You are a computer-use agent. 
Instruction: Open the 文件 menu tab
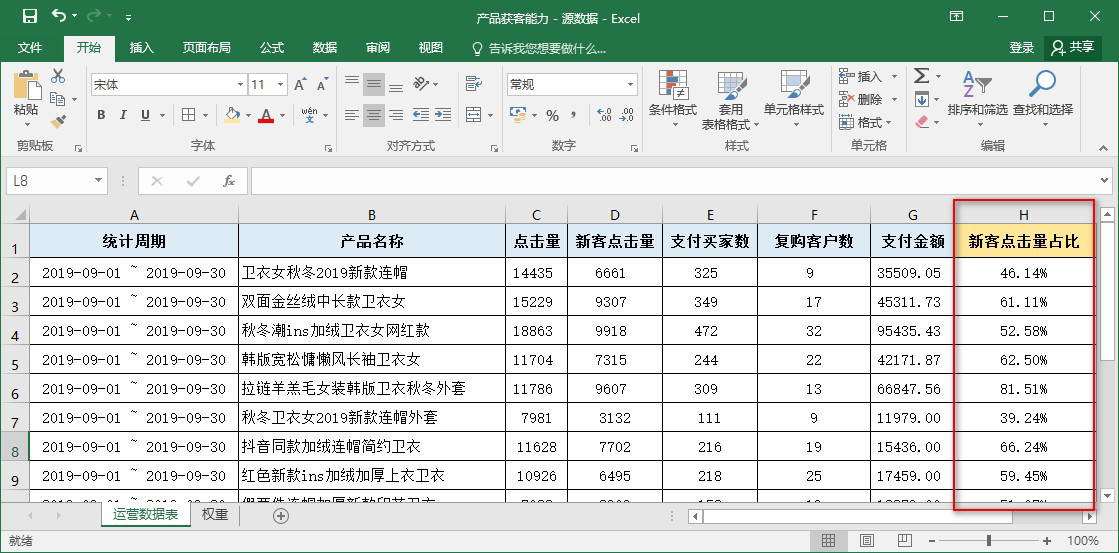pyautogui.click(x=30, y=48)
